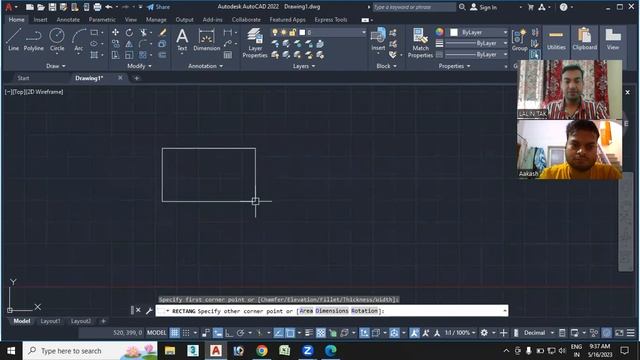Open the Parametric ribbon tab
This screenshot has height=360, width=640.
coord(102,20)
